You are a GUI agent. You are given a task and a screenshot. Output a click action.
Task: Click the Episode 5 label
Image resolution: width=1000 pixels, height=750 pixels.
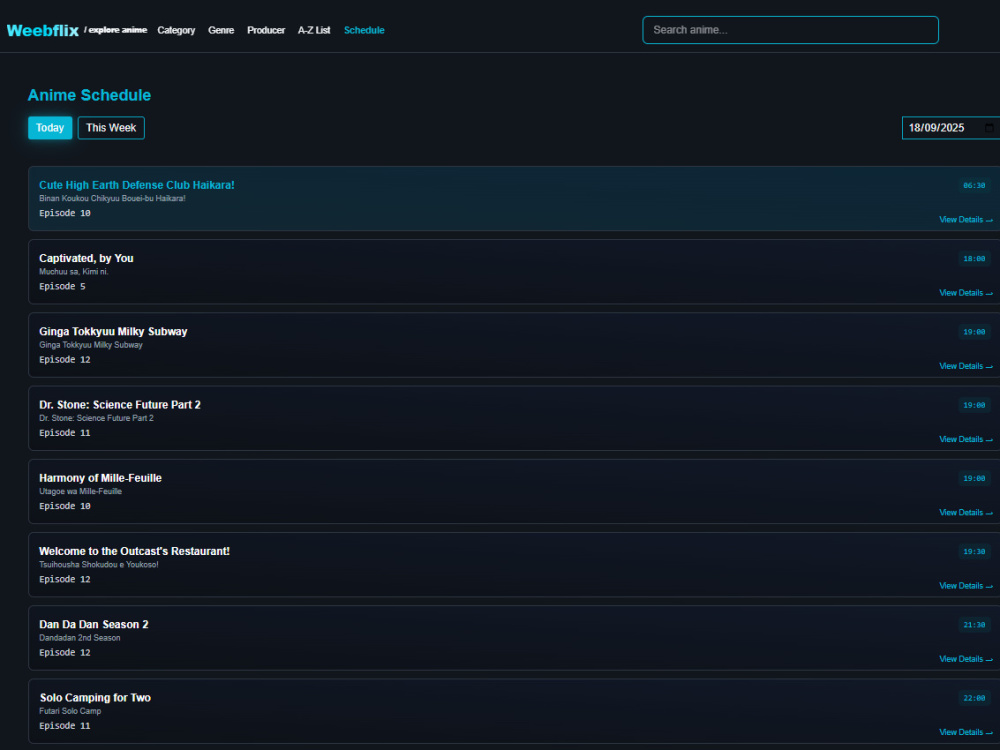click(x=62, y=286)
